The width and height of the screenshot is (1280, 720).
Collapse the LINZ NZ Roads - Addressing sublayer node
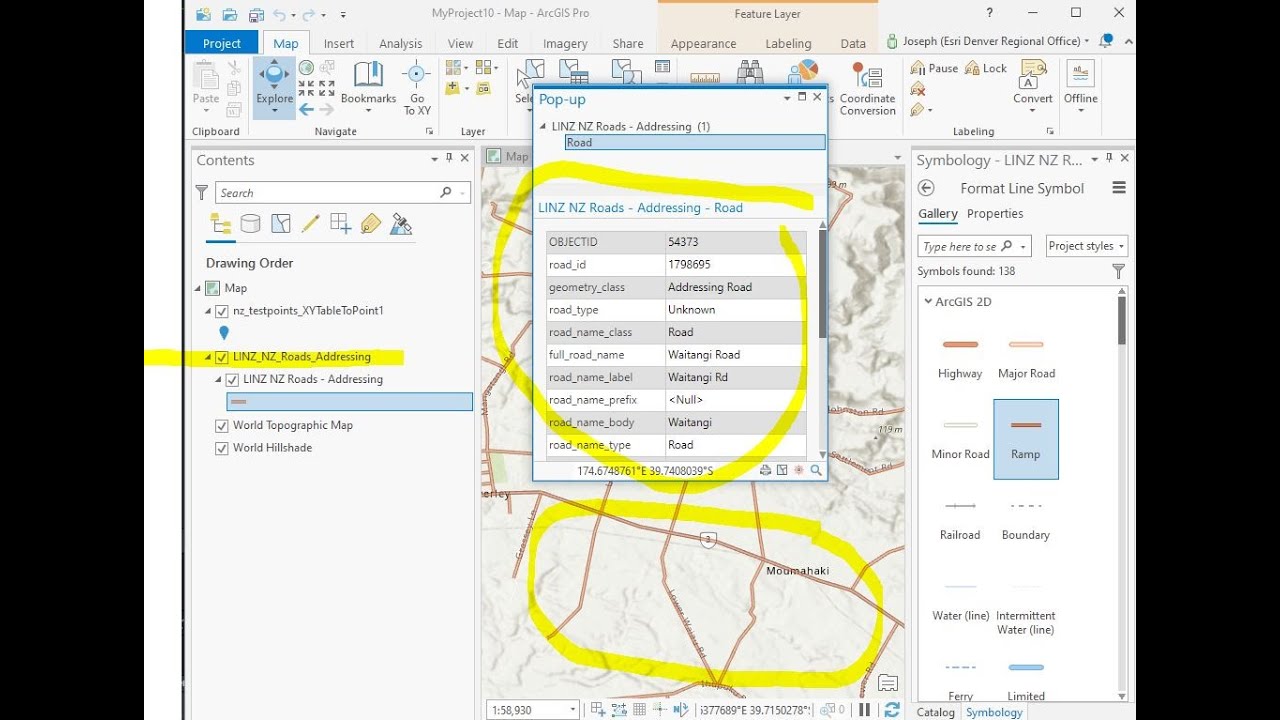(219, 380)
